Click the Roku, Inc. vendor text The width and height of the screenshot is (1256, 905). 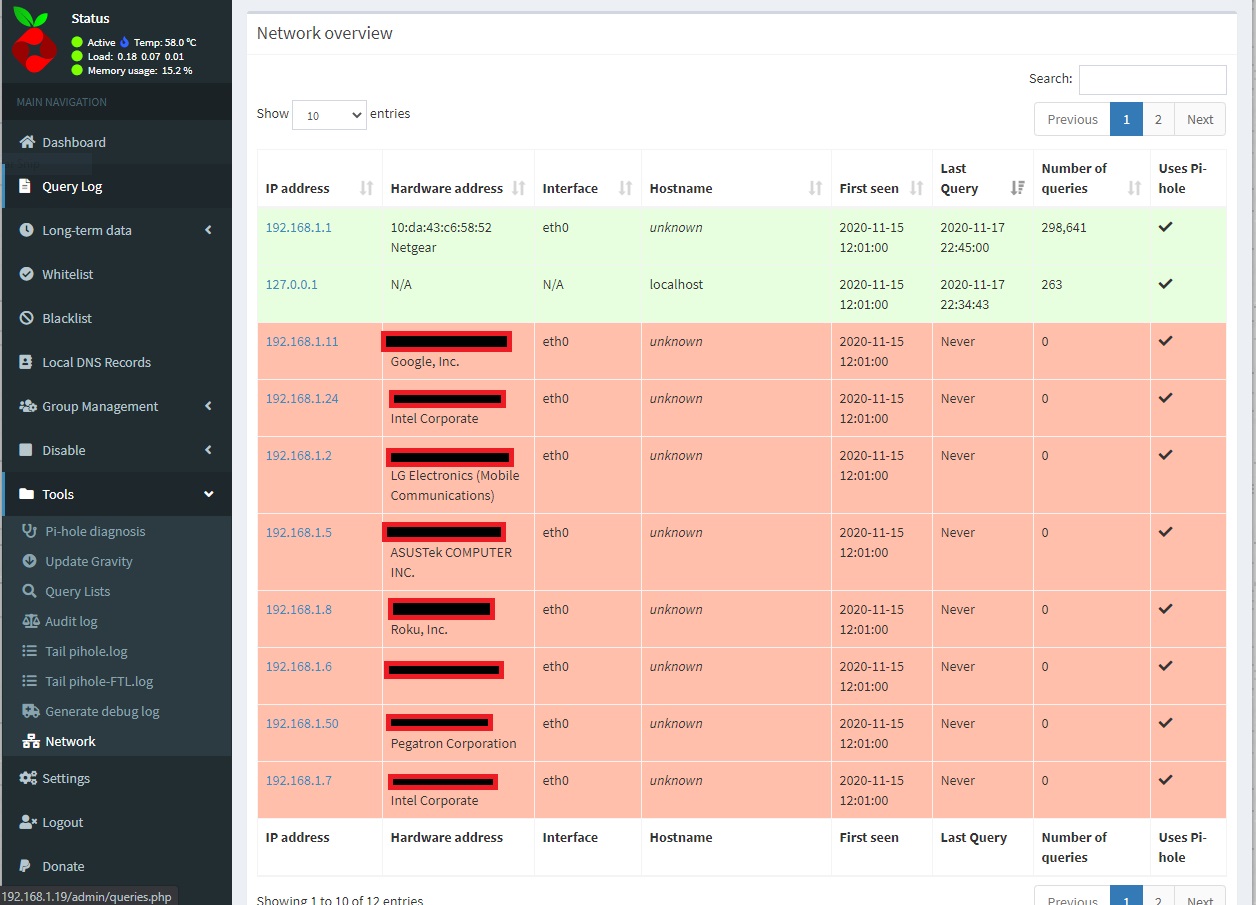(x=419, y=629)
